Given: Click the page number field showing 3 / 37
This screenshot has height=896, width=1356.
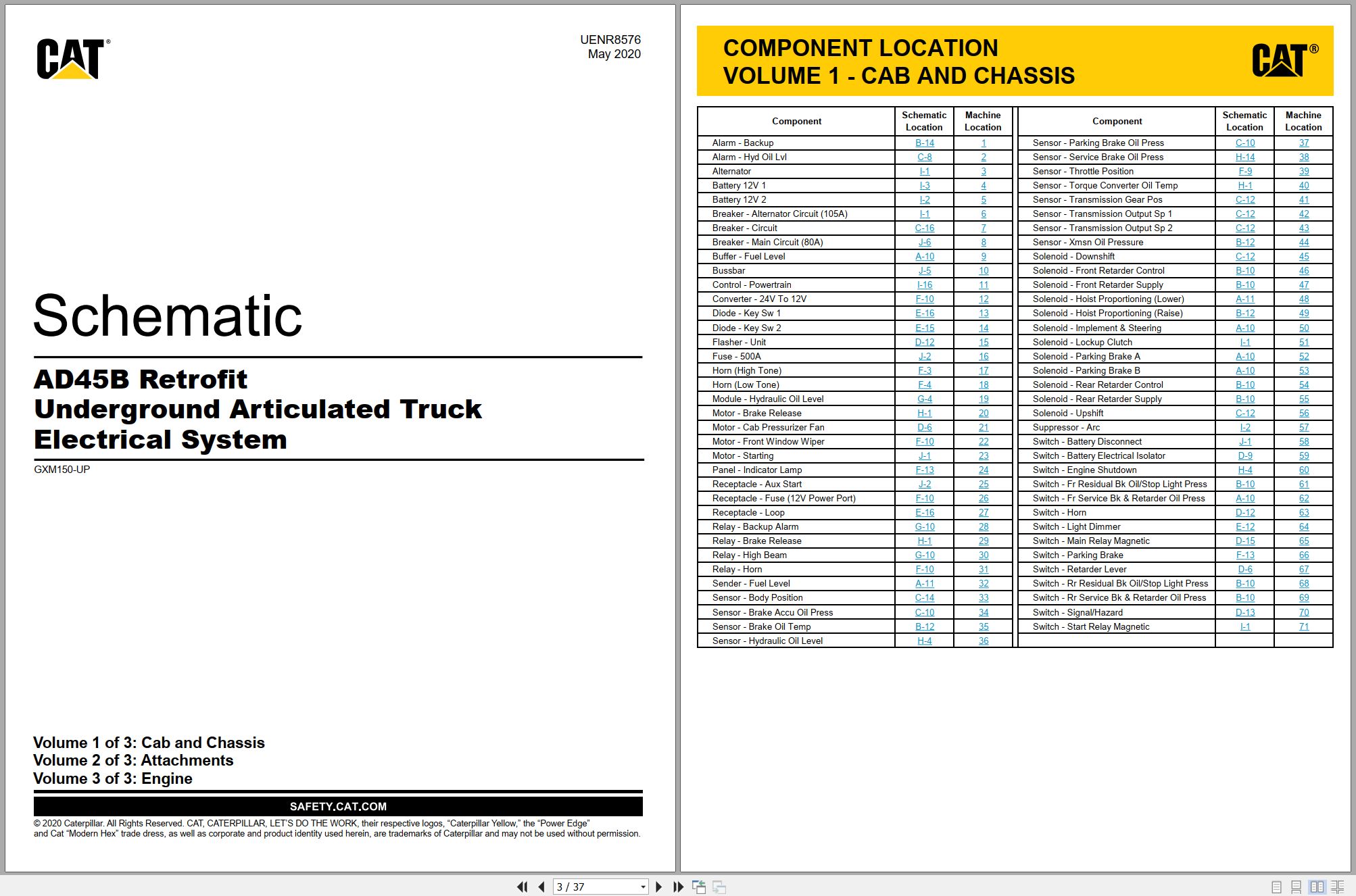Looking at the screenshot, I should pos(596,887).
